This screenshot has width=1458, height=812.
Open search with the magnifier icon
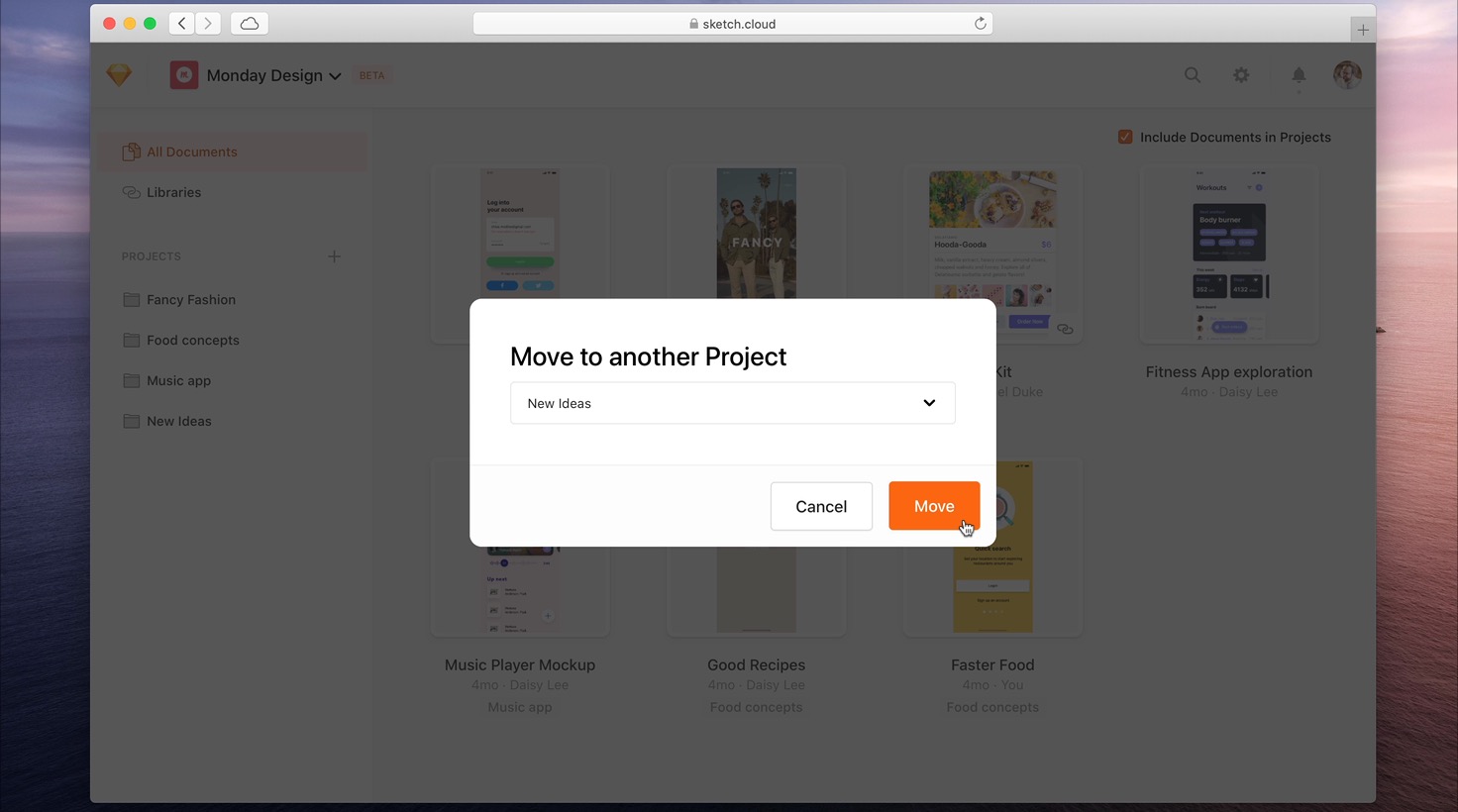coord(1193,75)
